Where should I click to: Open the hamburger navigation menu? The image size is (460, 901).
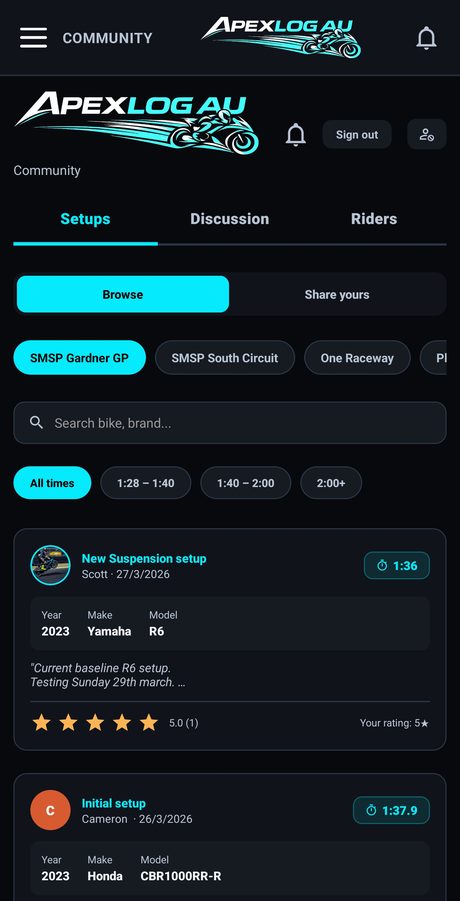(33, 38)
